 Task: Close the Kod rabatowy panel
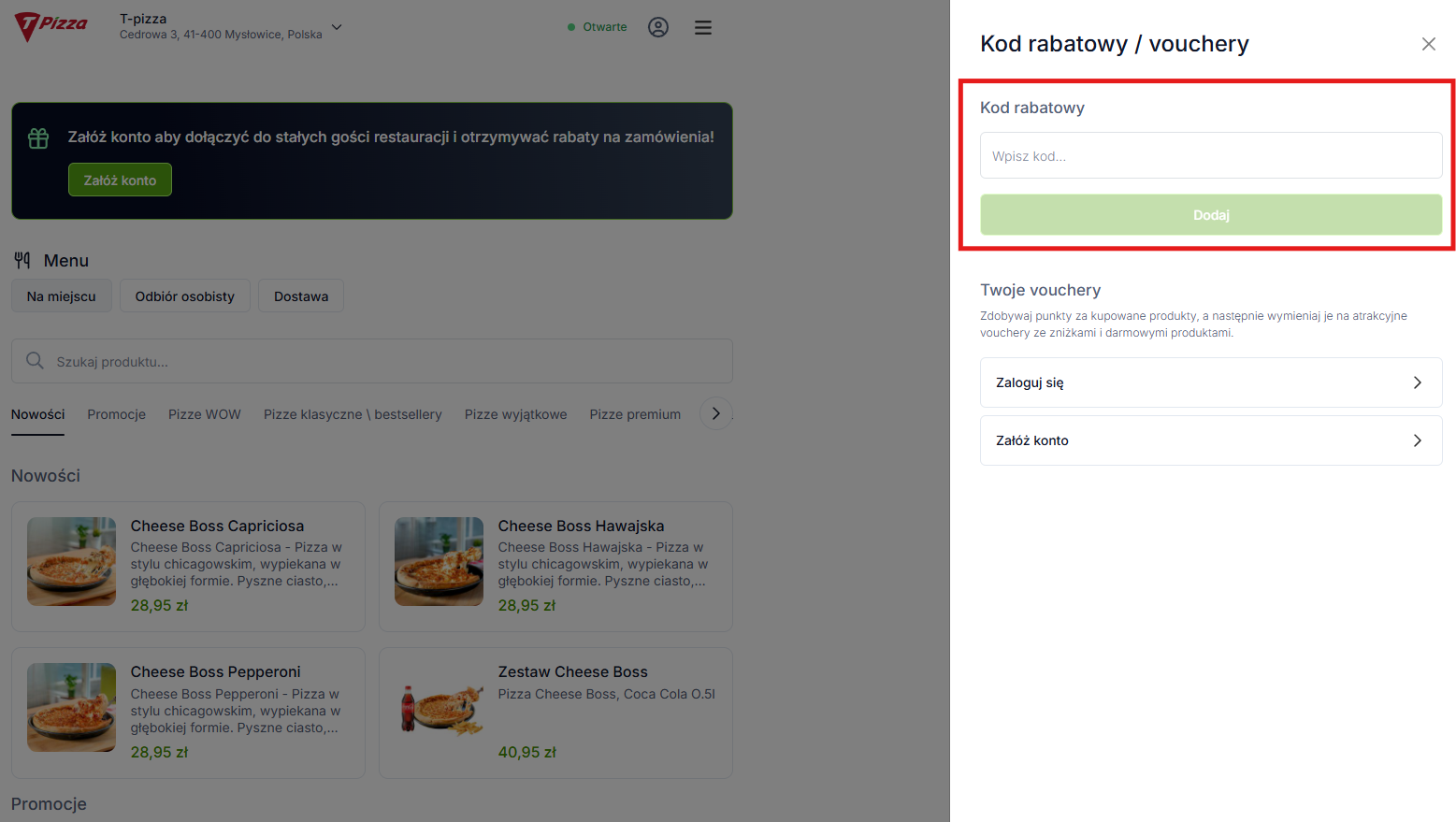click(1428, 44)
